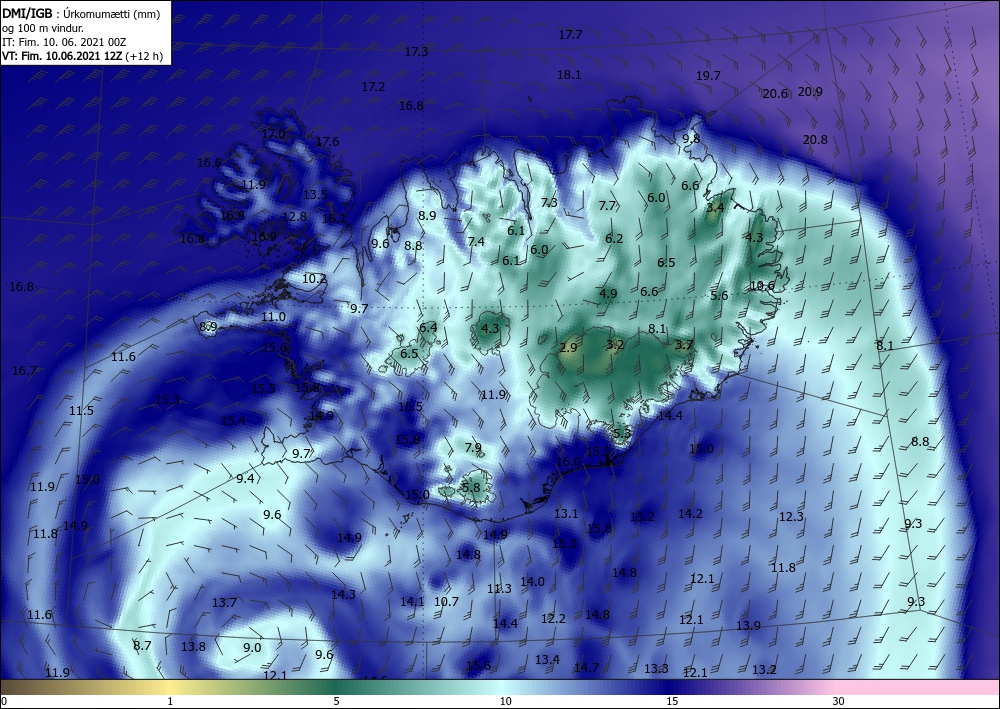1000x709 pixels.
Task: Click the 7.9 value
Action: (x=473, y=447)
